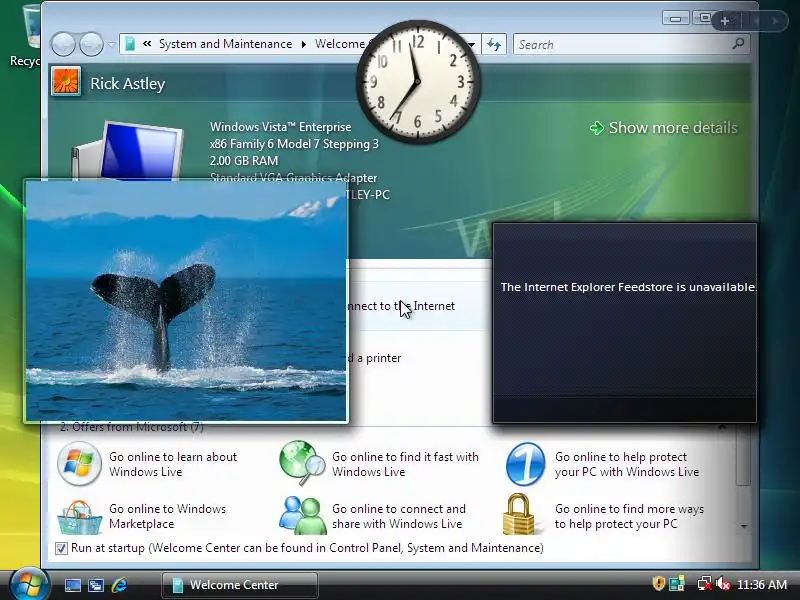800x600 pixels.
Task: Open Go online to find it fast
Action: pos(405,464)
